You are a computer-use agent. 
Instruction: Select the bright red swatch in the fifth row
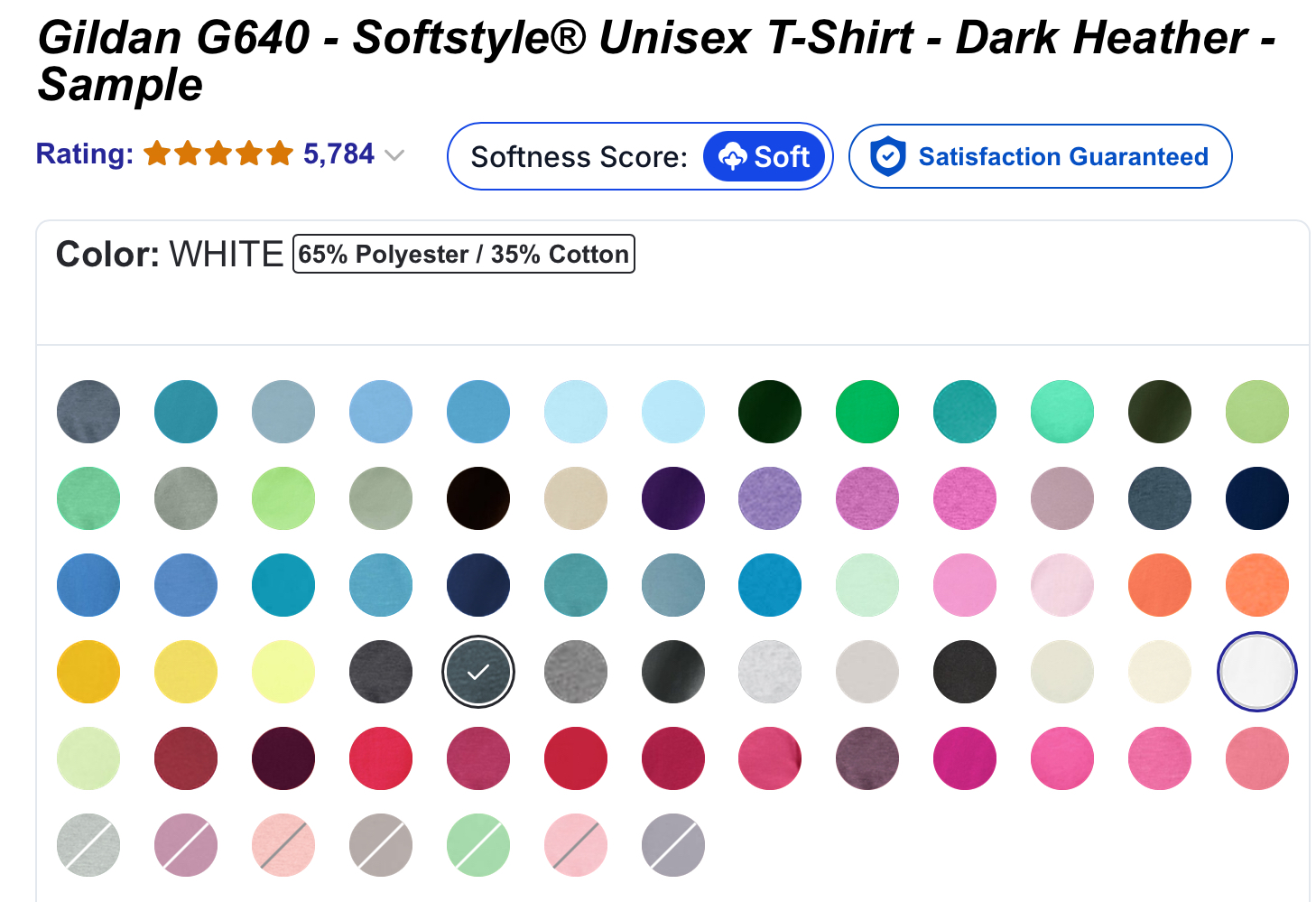pyautogui.click(x=576, y=758)
